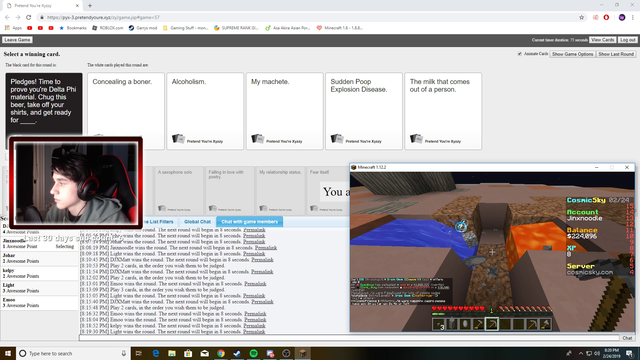Screen dimensions: 640x360
Task: Open Steam from the taskbar
Action: coord(237,353)
